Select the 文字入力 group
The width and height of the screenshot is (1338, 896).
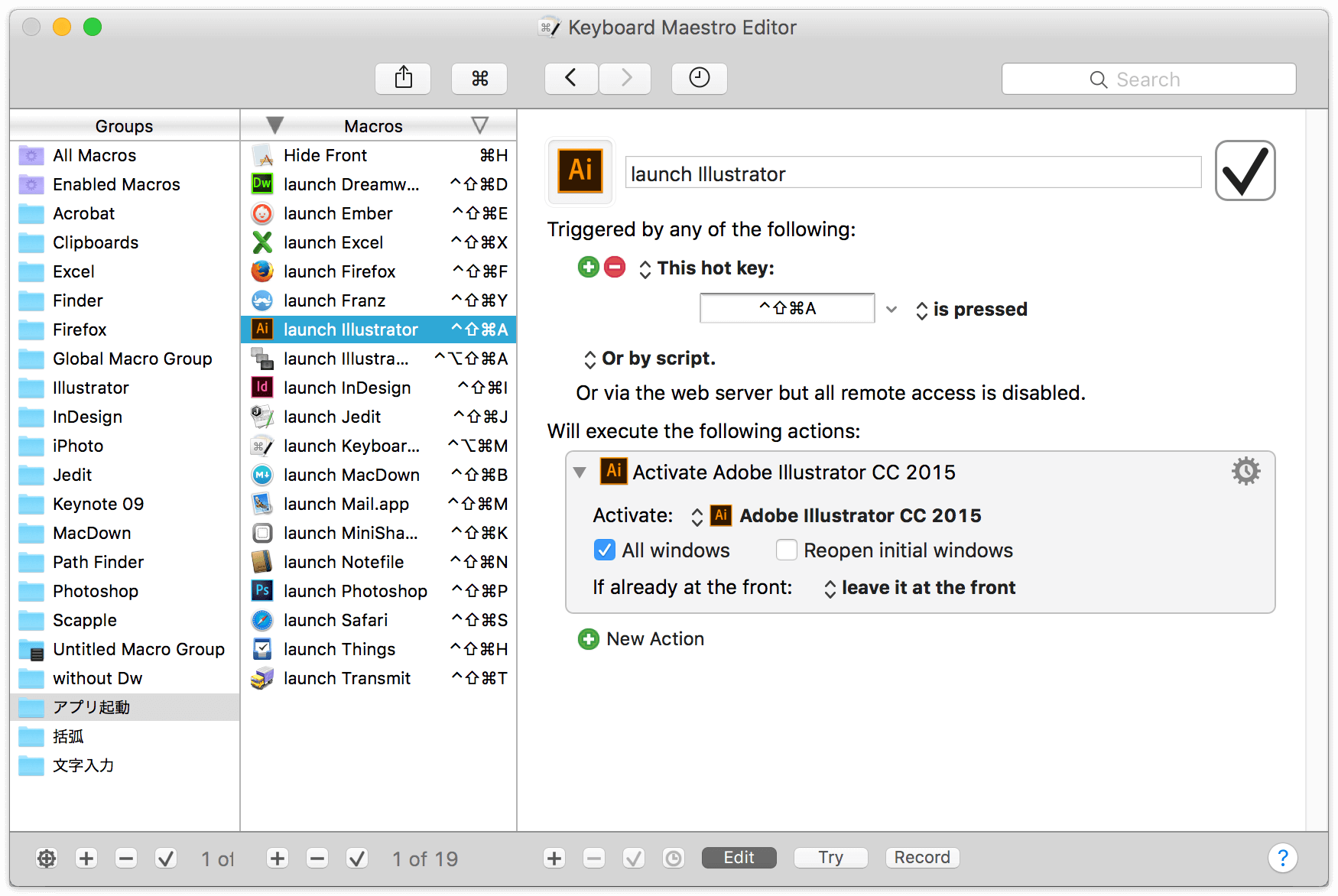125,765
